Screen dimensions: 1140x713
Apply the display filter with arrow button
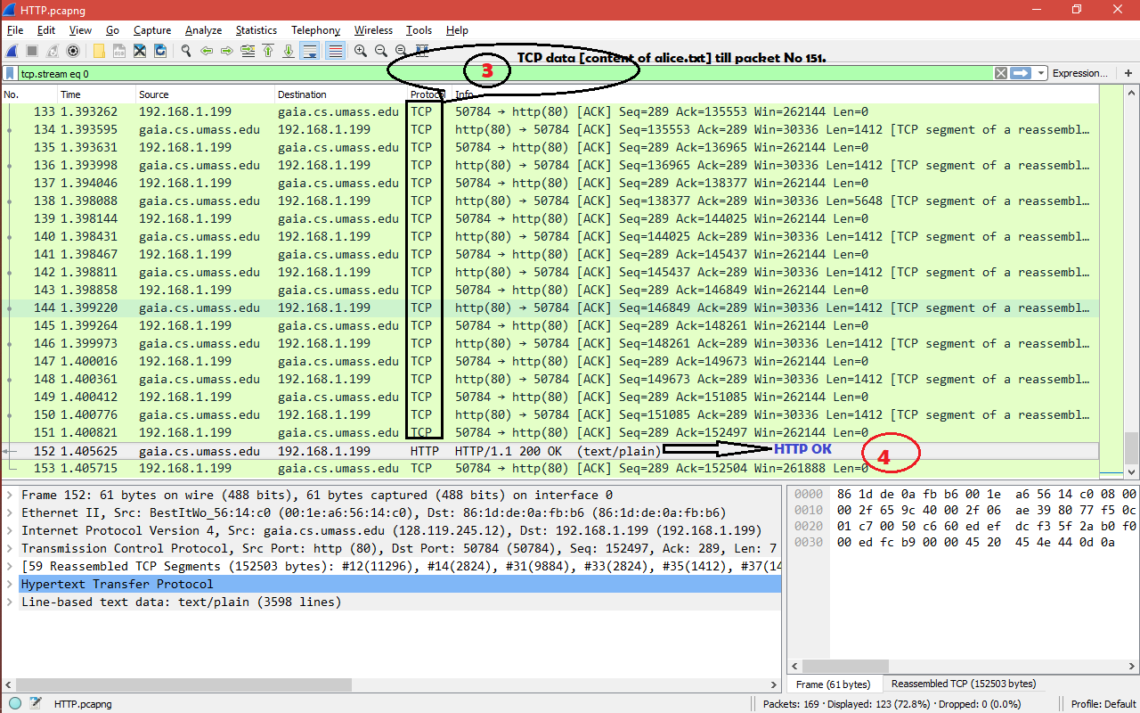pyautogui.click(x=1021, y=73)
